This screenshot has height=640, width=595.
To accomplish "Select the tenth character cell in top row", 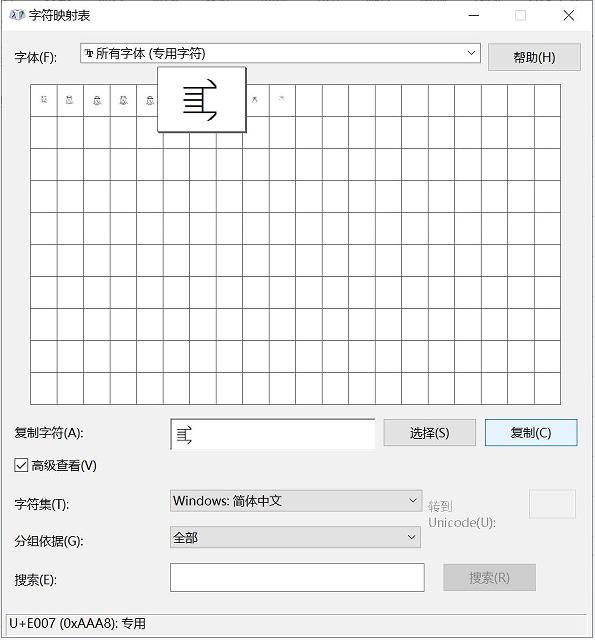I will [282, 100].
